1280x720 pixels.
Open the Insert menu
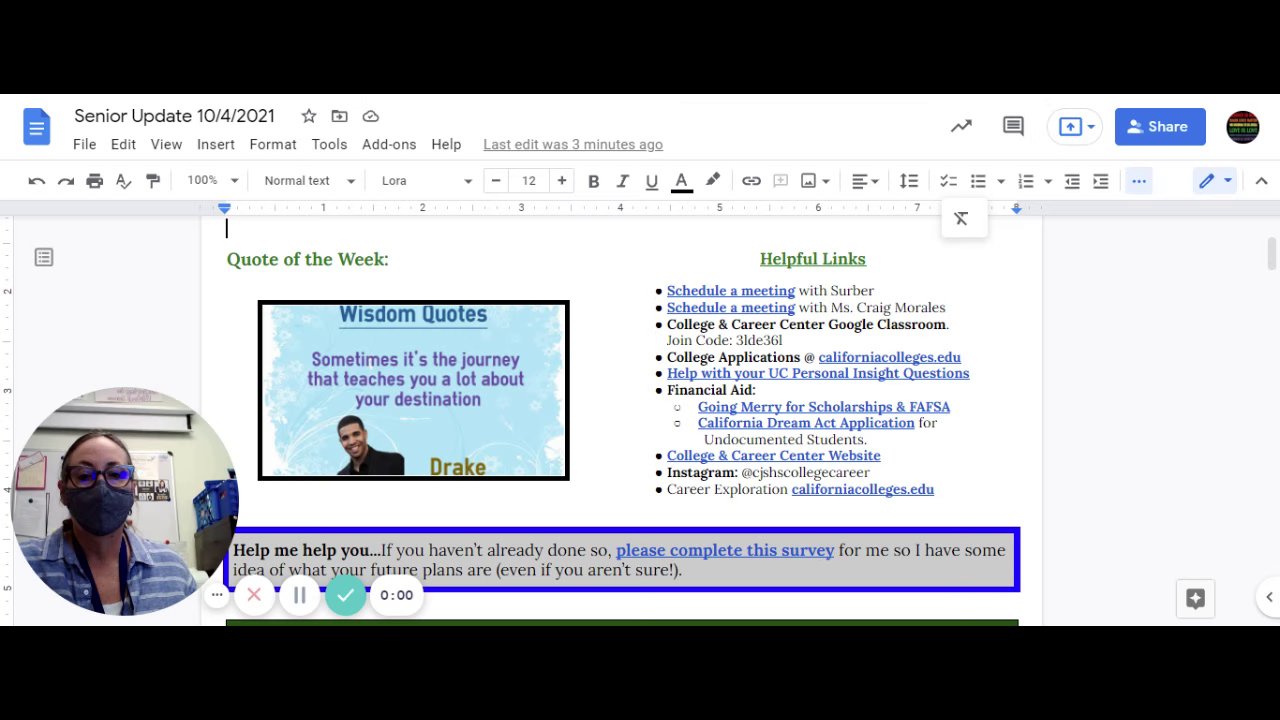tap(215, 144)
